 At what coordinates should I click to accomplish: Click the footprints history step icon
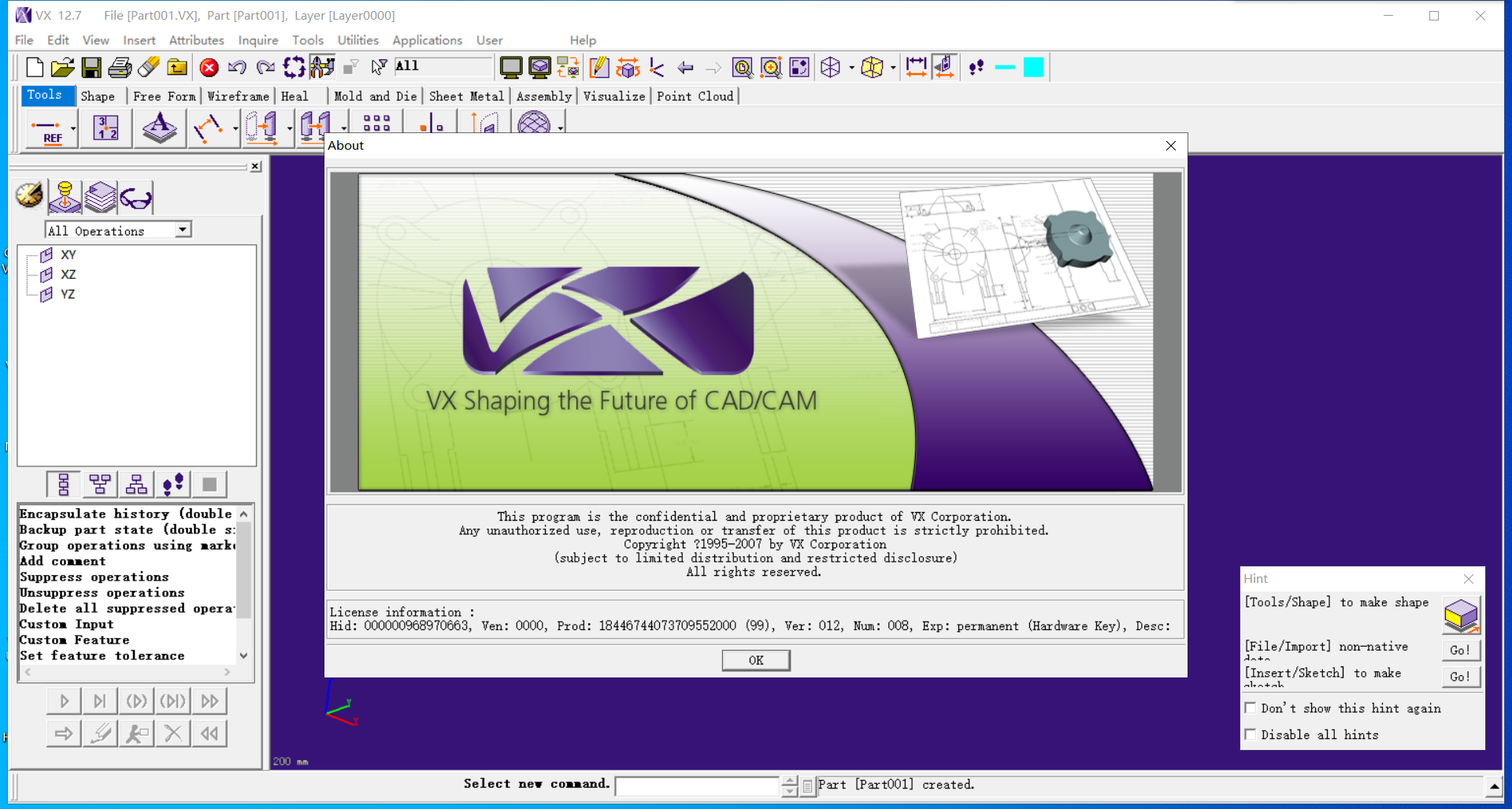pos(976,68)
